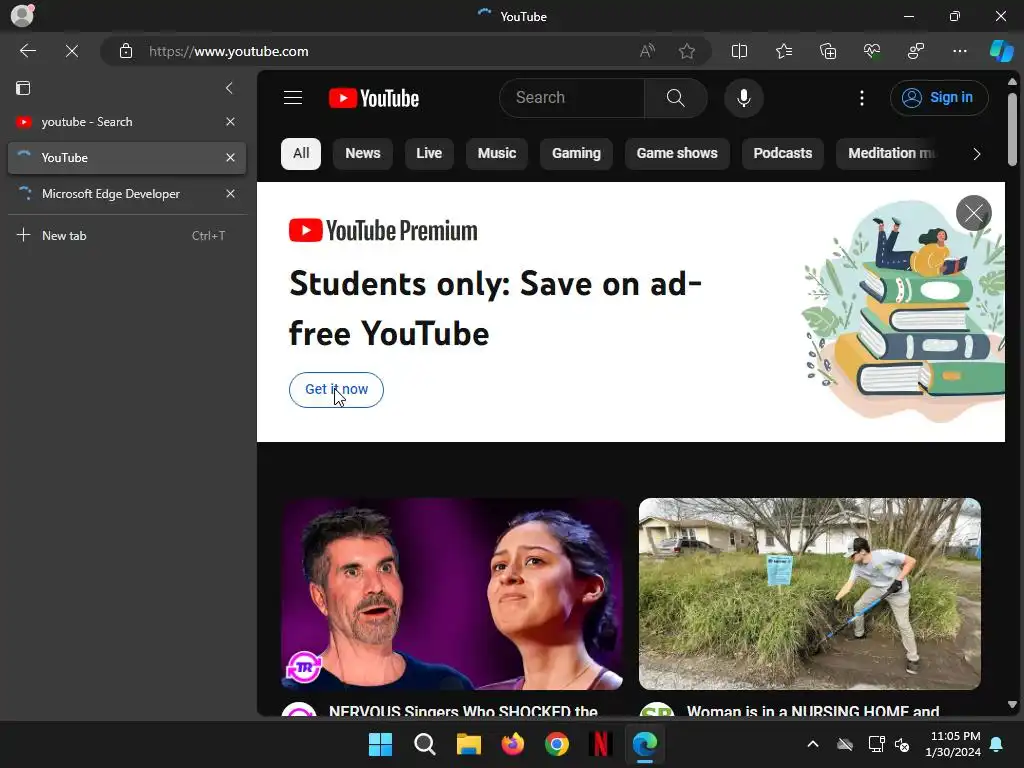Switch to Microsoft Edge Developer tab
Viewport: 1024px width, 768px height.
[127, 194]
